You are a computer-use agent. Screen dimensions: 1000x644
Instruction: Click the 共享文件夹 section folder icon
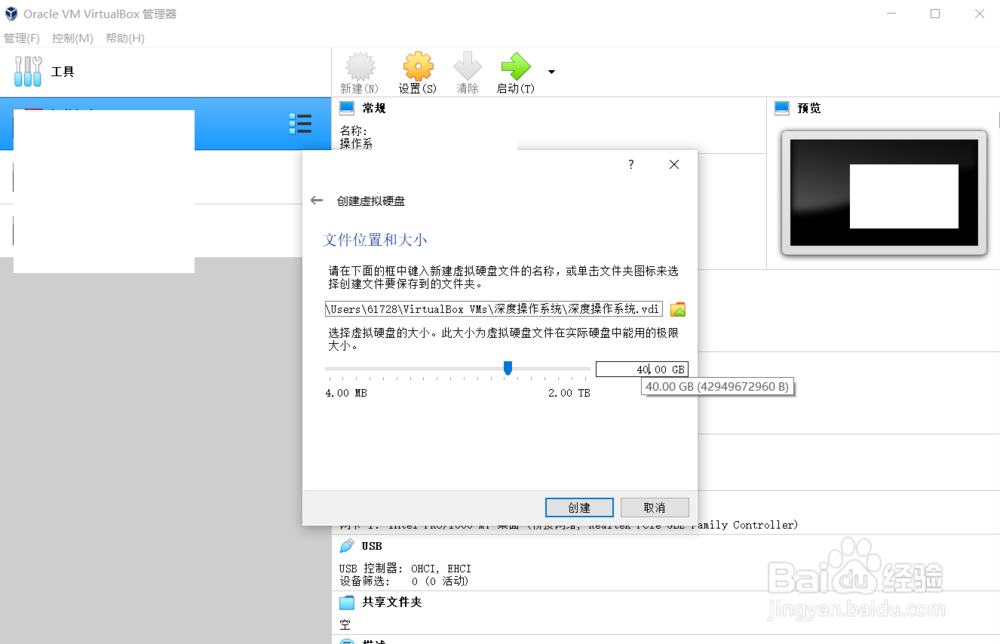click(x=347, y=602)
